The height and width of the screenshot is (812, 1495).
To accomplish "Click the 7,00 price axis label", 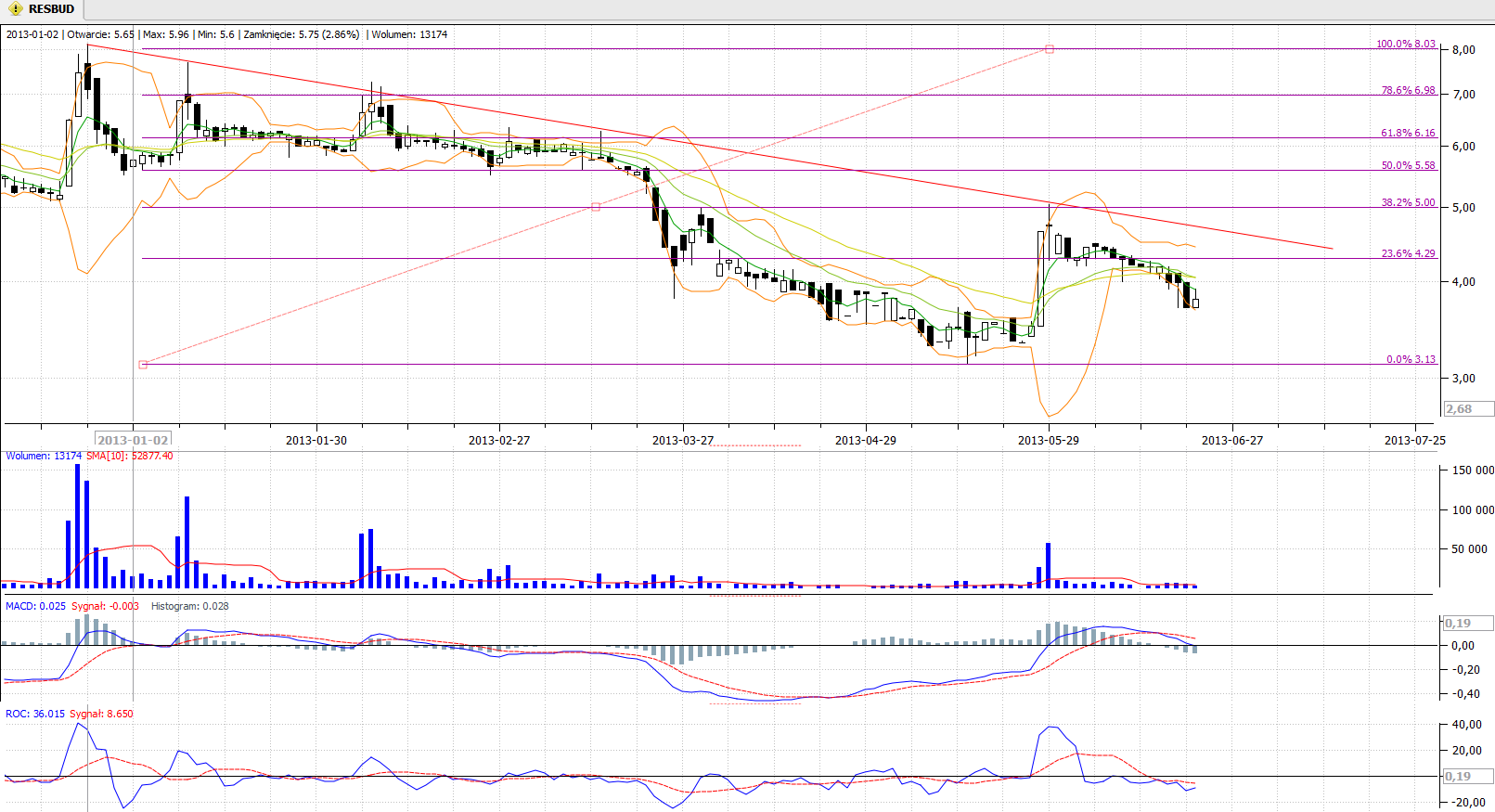I will [1463, 95].
